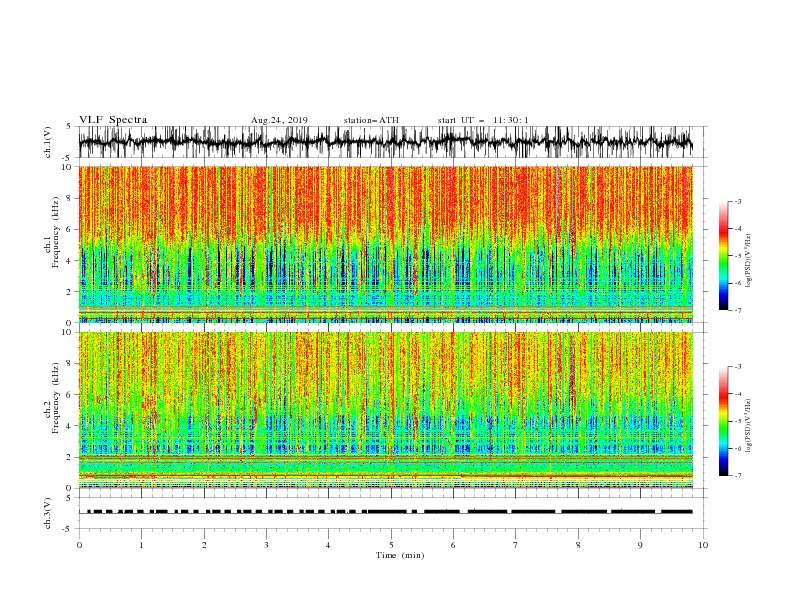Click the ch.1 spectrogram color scale bar
792x612 pixels.
(x=723, y=255)
